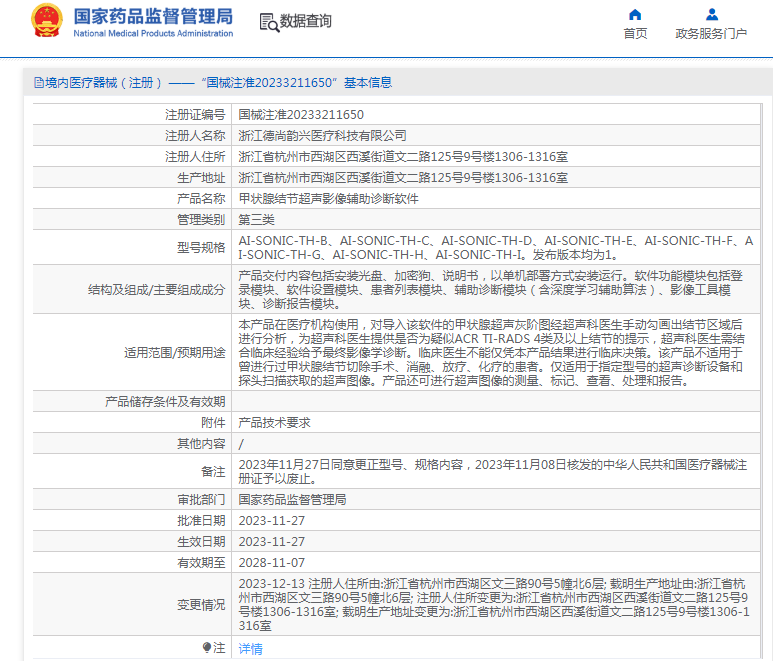Select registrant name 浙江德尚韵兴医疗科技有限公司
773x661 pixels.
[322, 136]
